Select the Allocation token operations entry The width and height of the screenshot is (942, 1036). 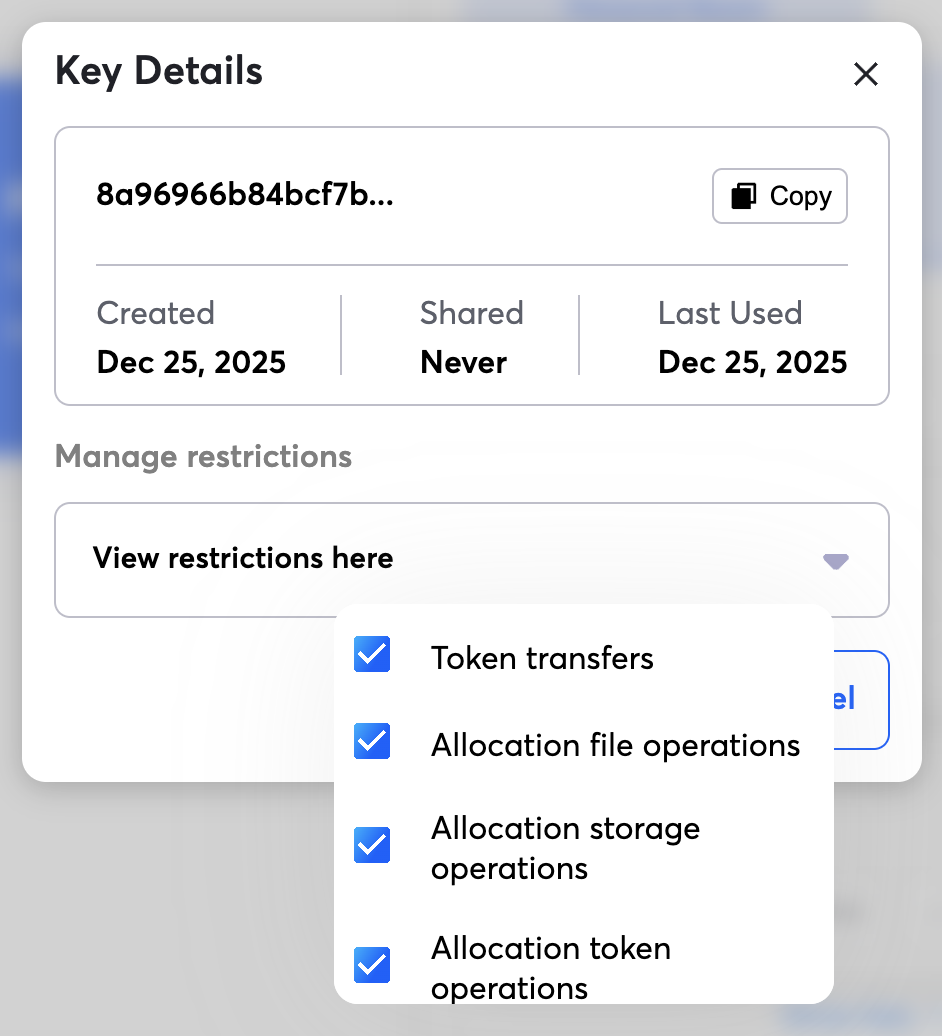550,967
